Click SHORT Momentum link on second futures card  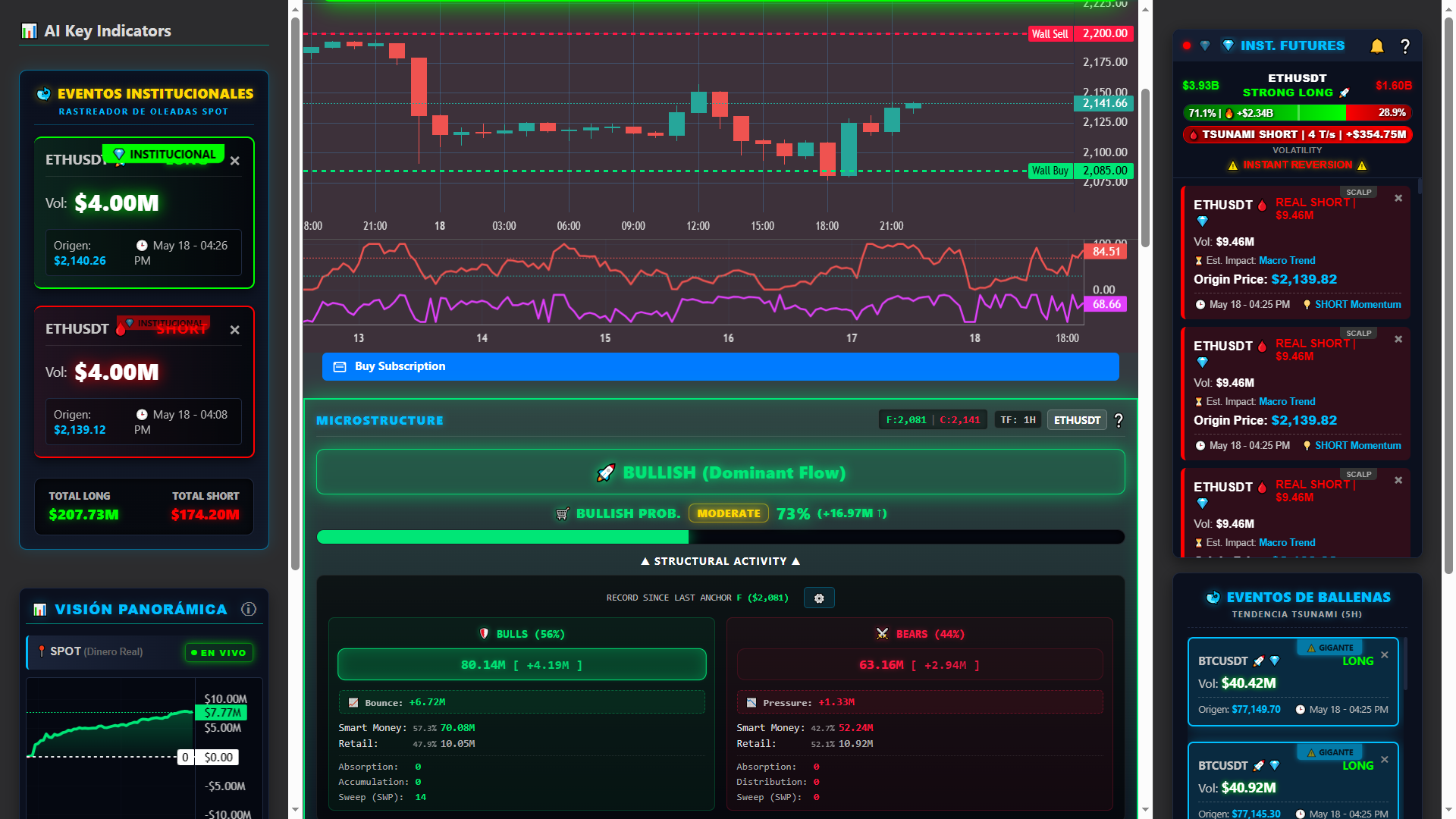coord(1358,446)
